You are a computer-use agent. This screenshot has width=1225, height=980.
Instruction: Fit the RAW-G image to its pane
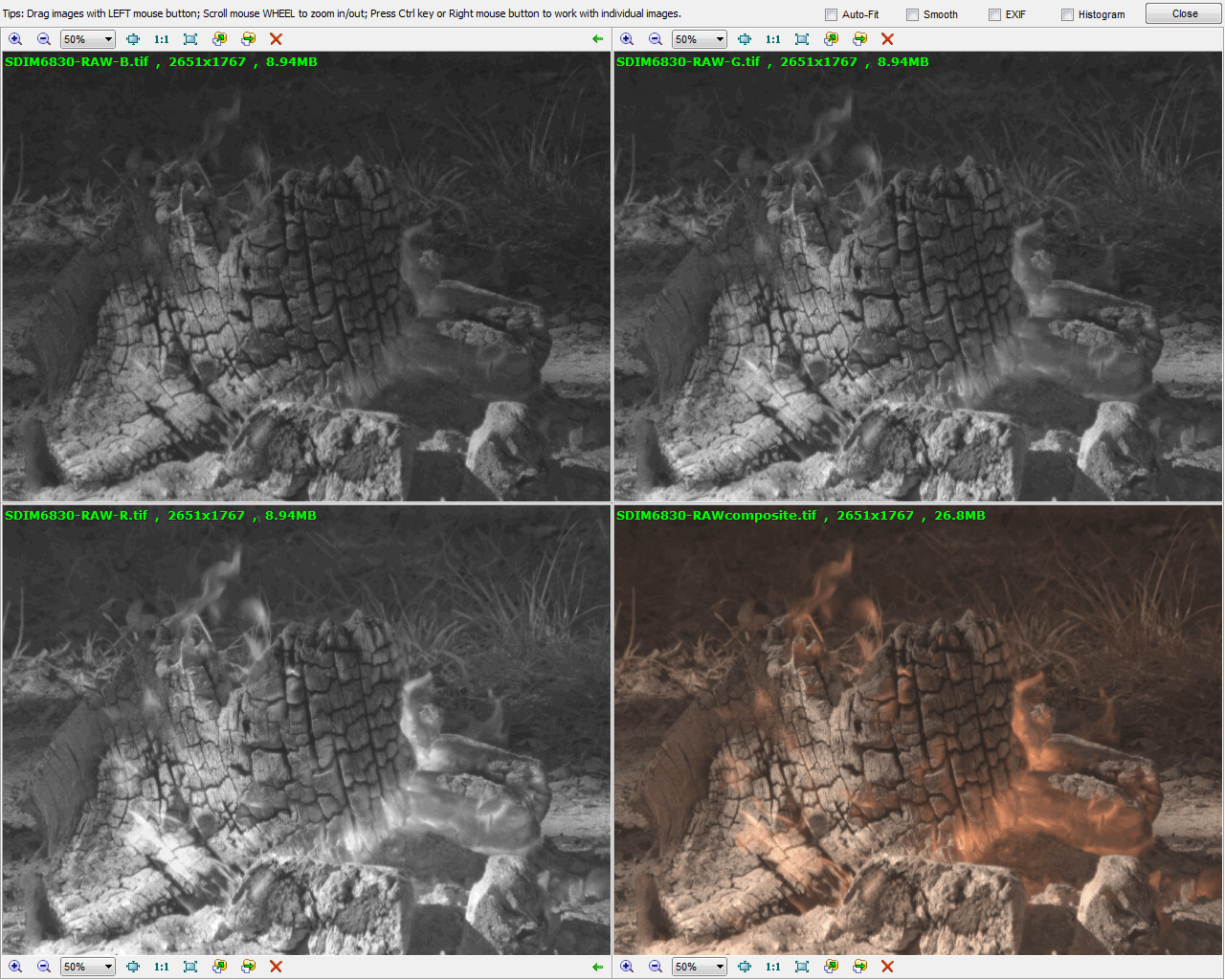click(x=802, y=39)
